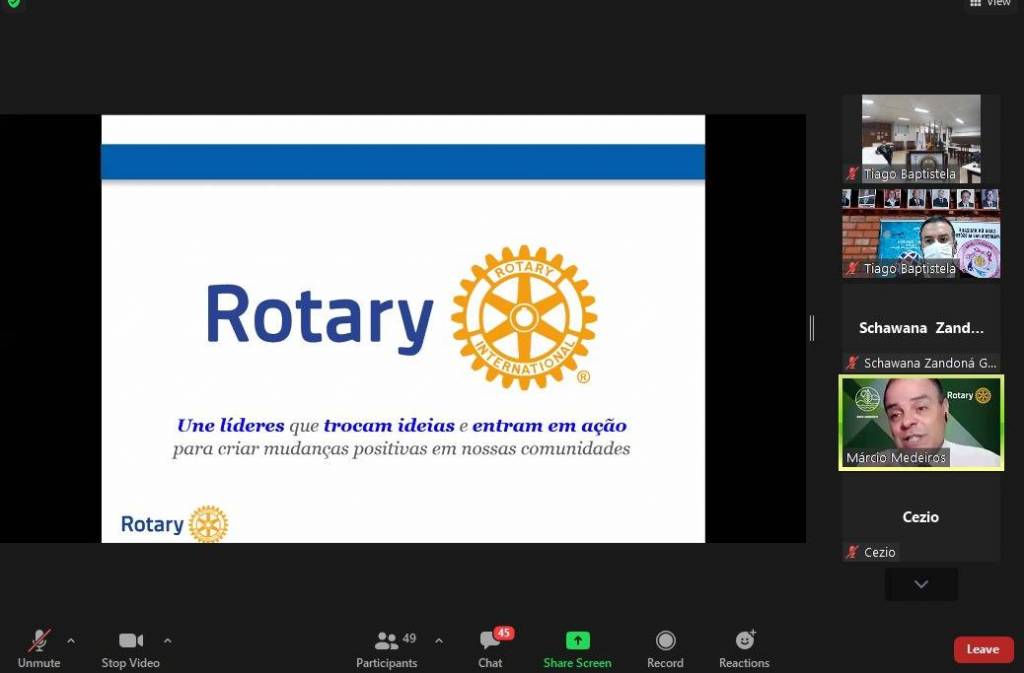Image resolution: width=1024 pixels, height=673 pixels.
Task: Click the masked Tiago Baptistela video tile
Action: (921, 233)
